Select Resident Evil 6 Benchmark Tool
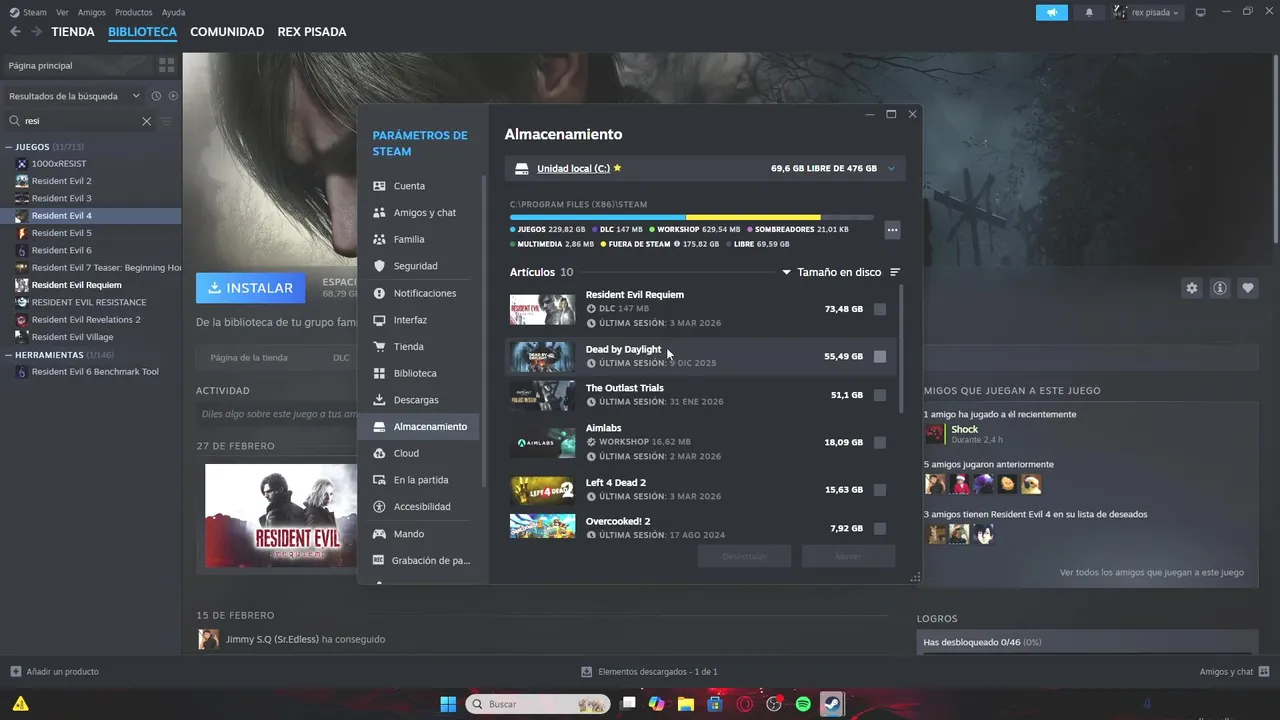The width and height of the screenshot is (1280, 720). tap(95, 372)
